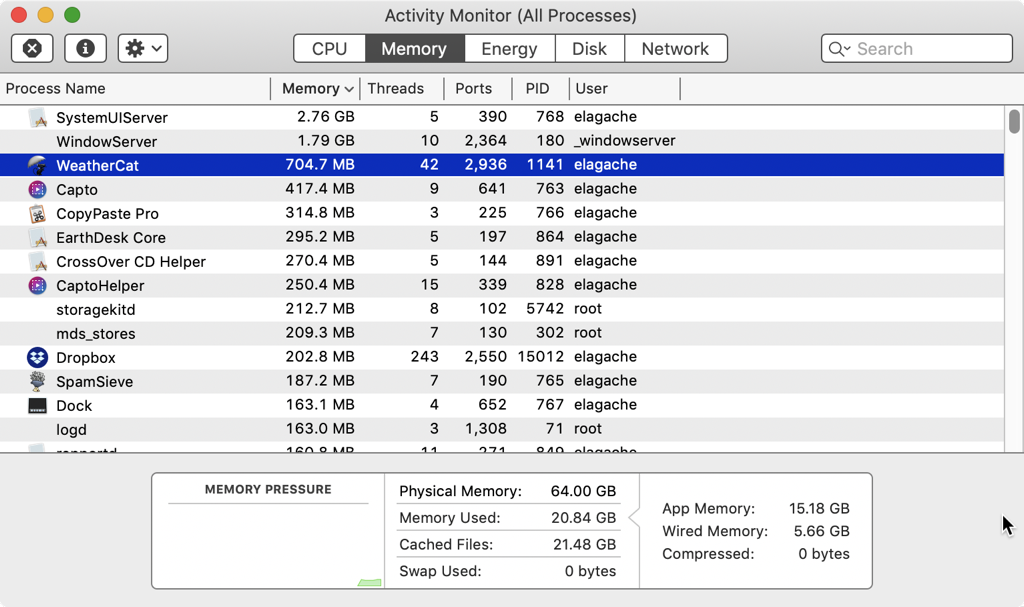Click the vertical scrollbar thumb
This screenshot has width=1024, height=607.
(1014, 122)
